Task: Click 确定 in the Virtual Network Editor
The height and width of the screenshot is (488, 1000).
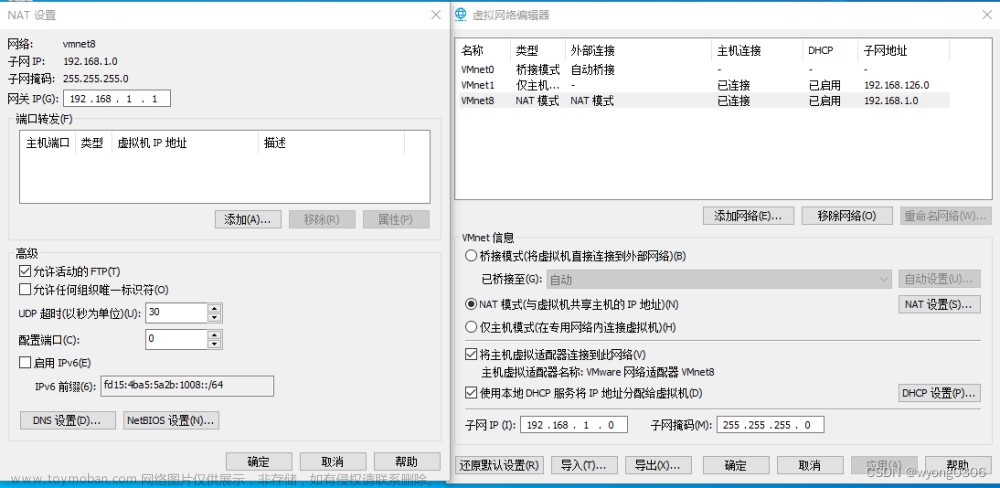Action: 736,465
